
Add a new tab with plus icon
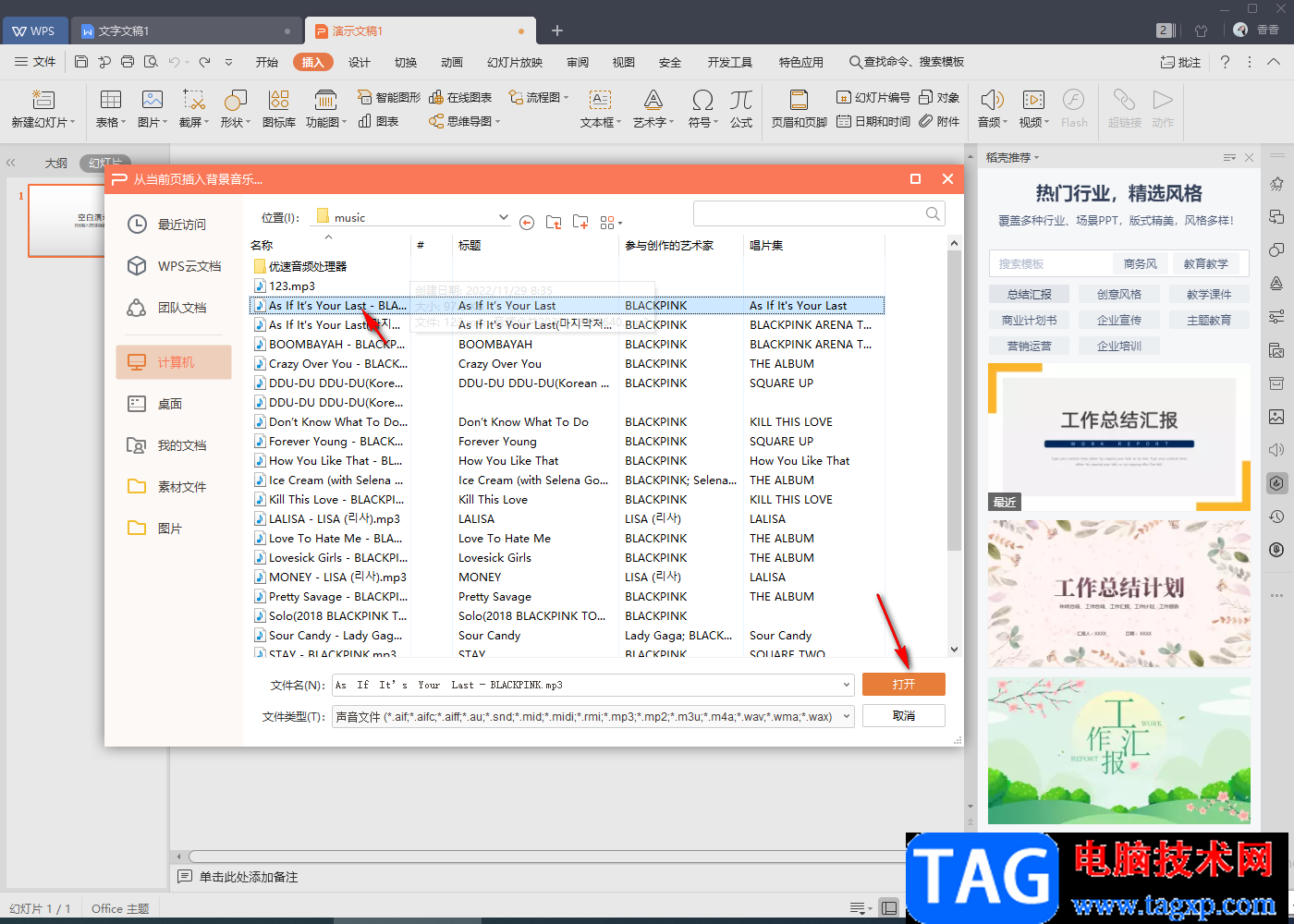[x=557, y=30]
